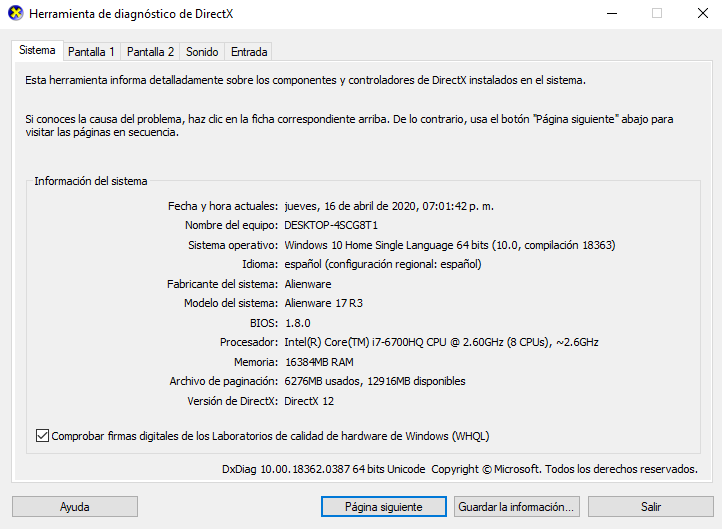722x529 pixels.
Task: Select the date value 'jueves, 16 de abril de 2020'
Action: coord(350,206)
